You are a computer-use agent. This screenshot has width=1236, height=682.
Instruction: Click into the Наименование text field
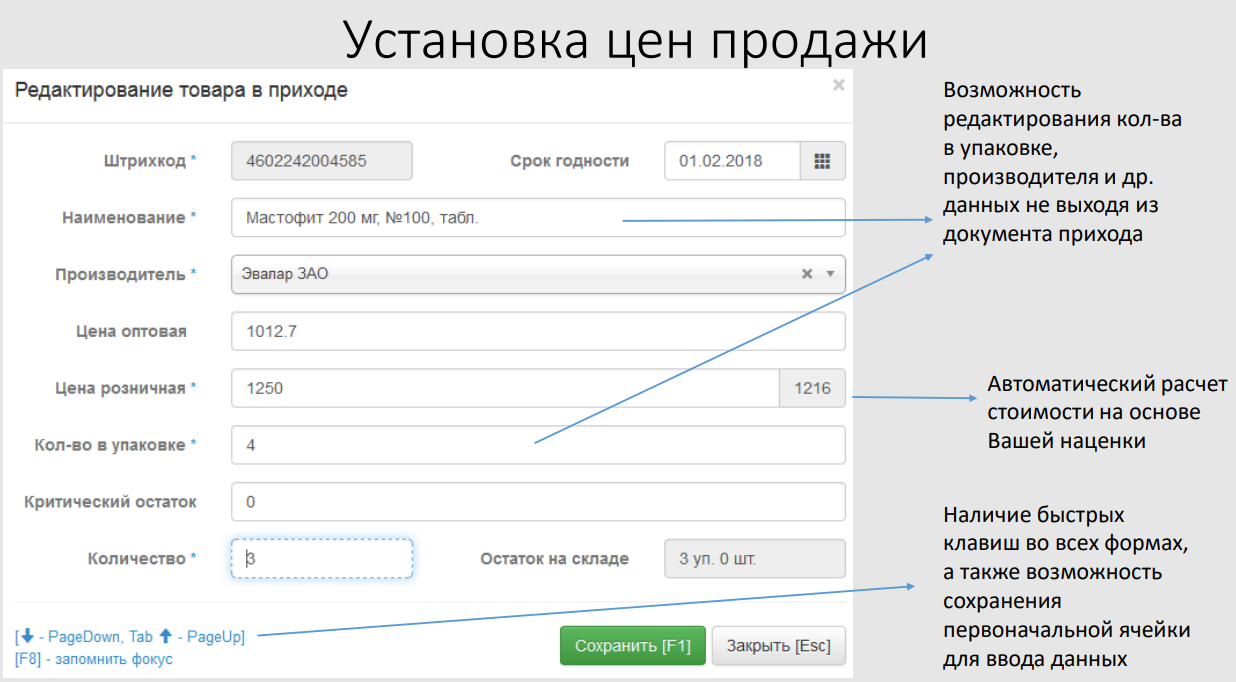(537, 217)
